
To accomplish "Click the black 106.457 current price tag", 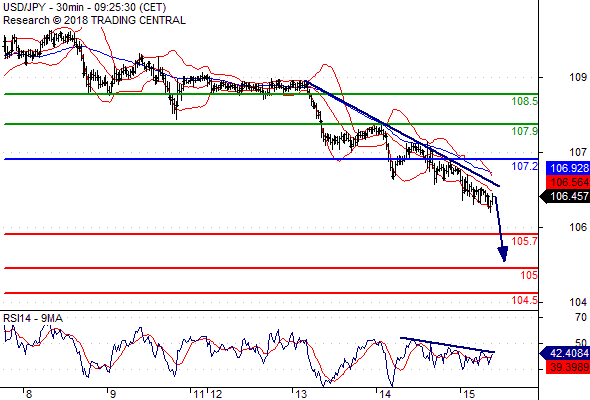I will click(564, 196).
